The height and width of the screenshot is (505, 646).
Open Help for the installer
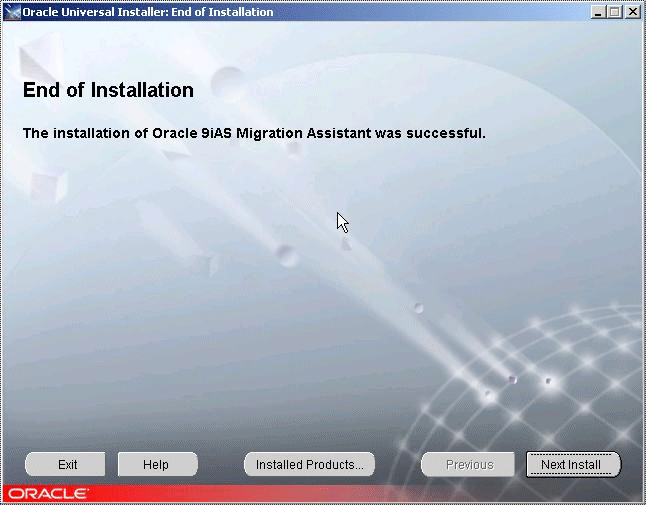157,464
